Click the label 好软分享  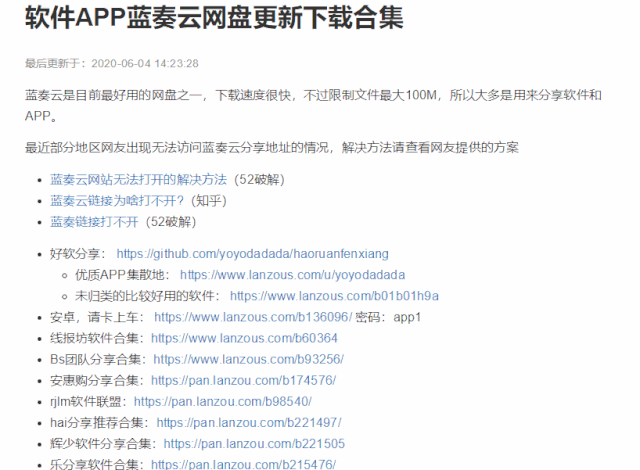[75, 254]
